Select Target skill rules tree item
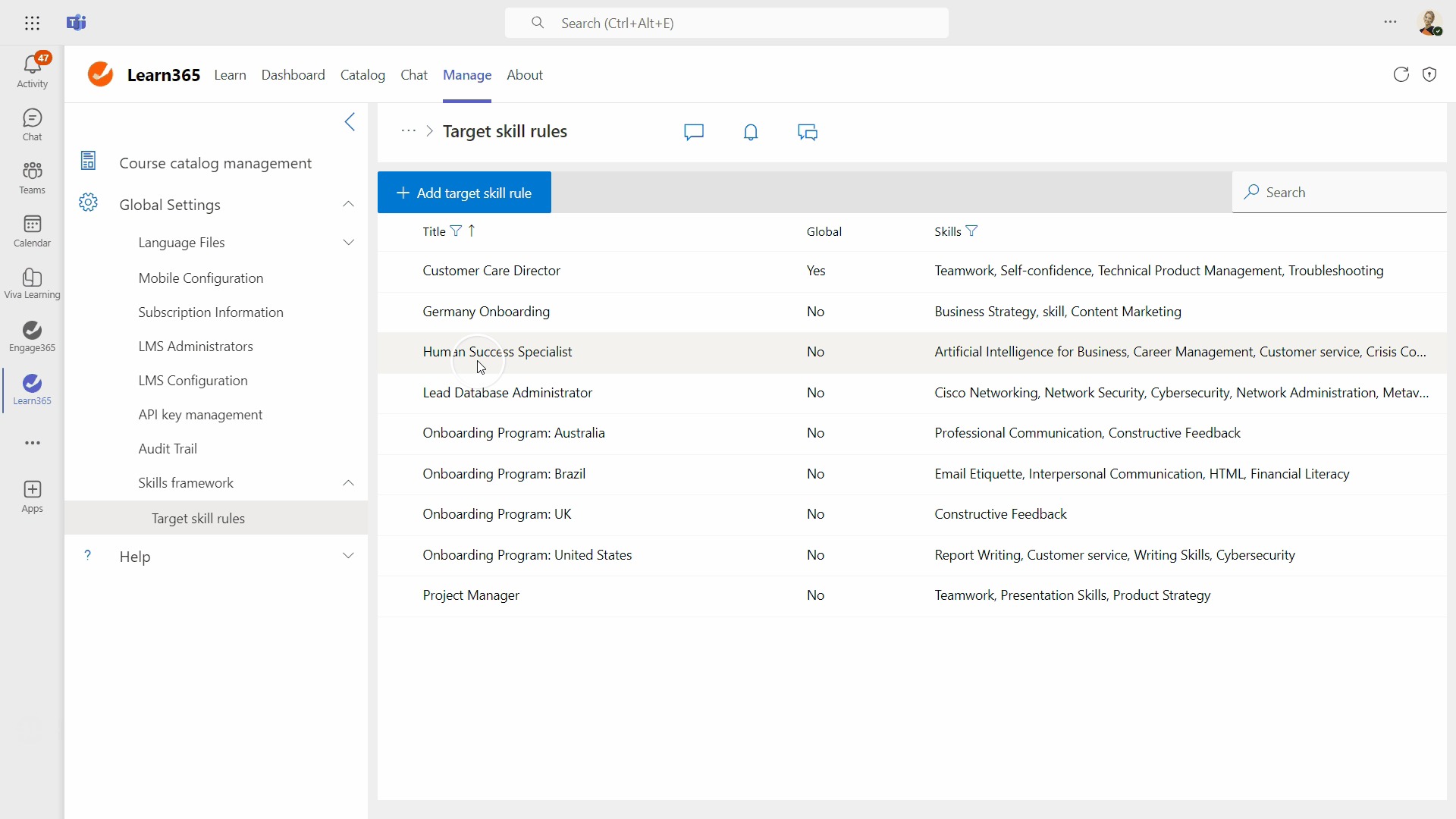The height and width of the screenshot is (819, 1456). [x=216, y=518]
